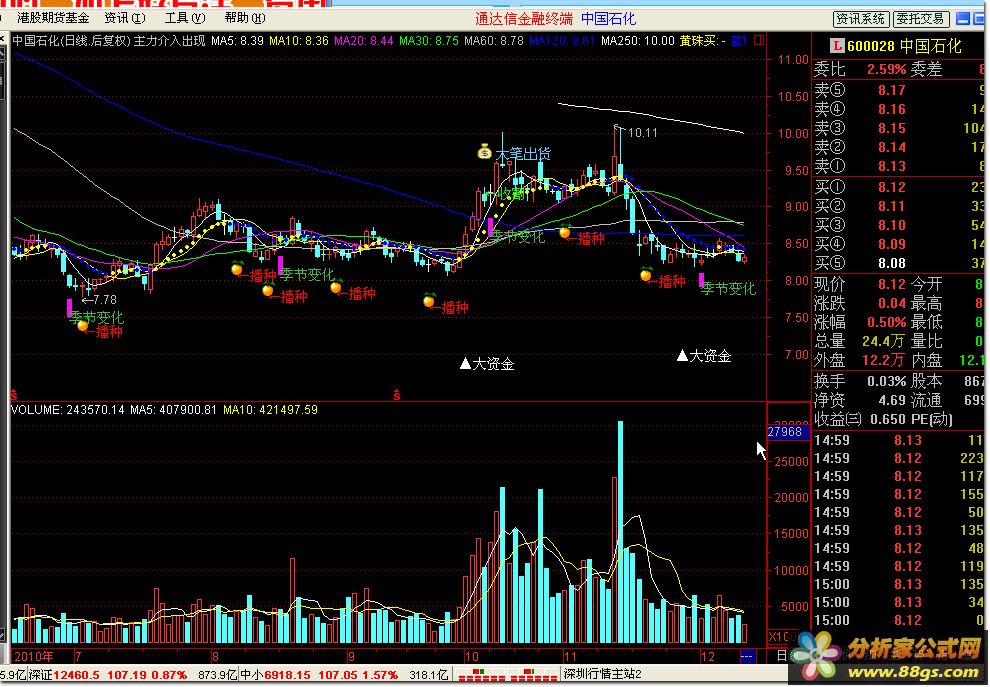Image resolution: width=990 pixels, height=687 pixels.
Task: Click the orange 播种 icon below 7.78 low
Action: point(83,326)
